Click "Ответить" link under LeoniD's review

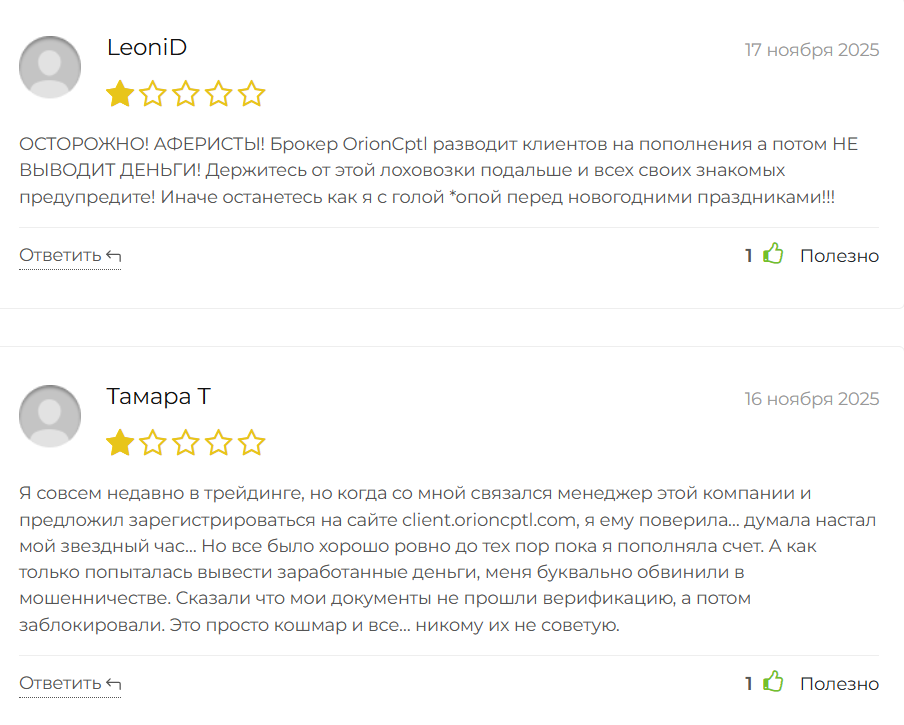click(60, 255)
